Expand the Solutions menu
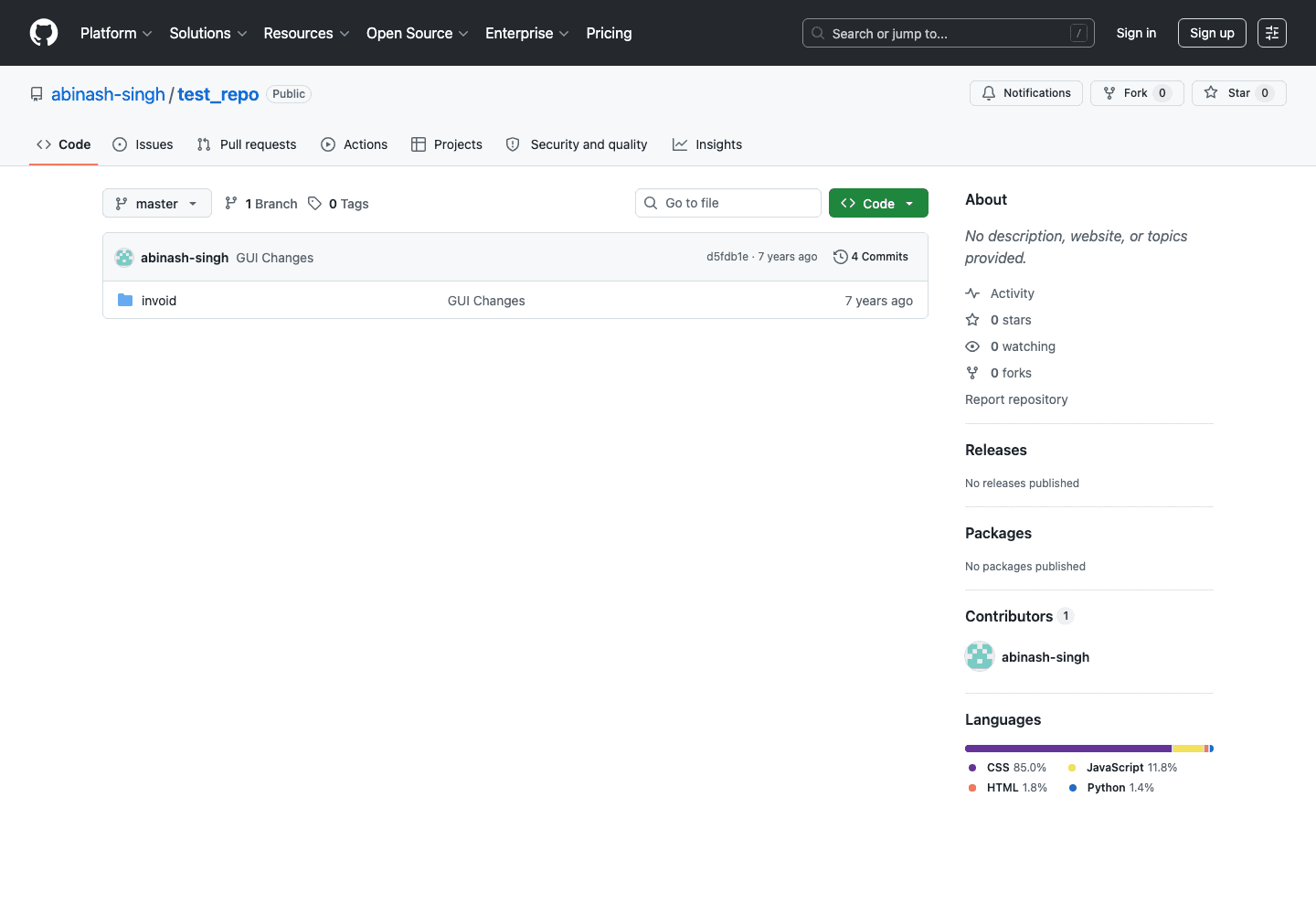1316x914 pixels. [208, 33]
